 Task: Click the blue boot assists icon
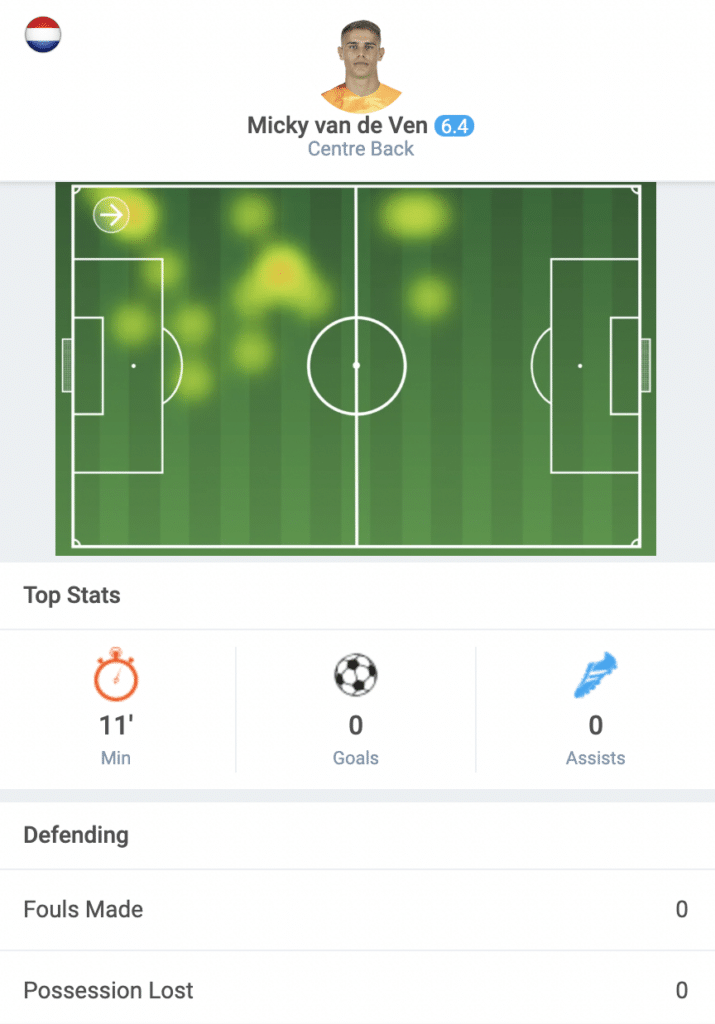tap(596, 675)
